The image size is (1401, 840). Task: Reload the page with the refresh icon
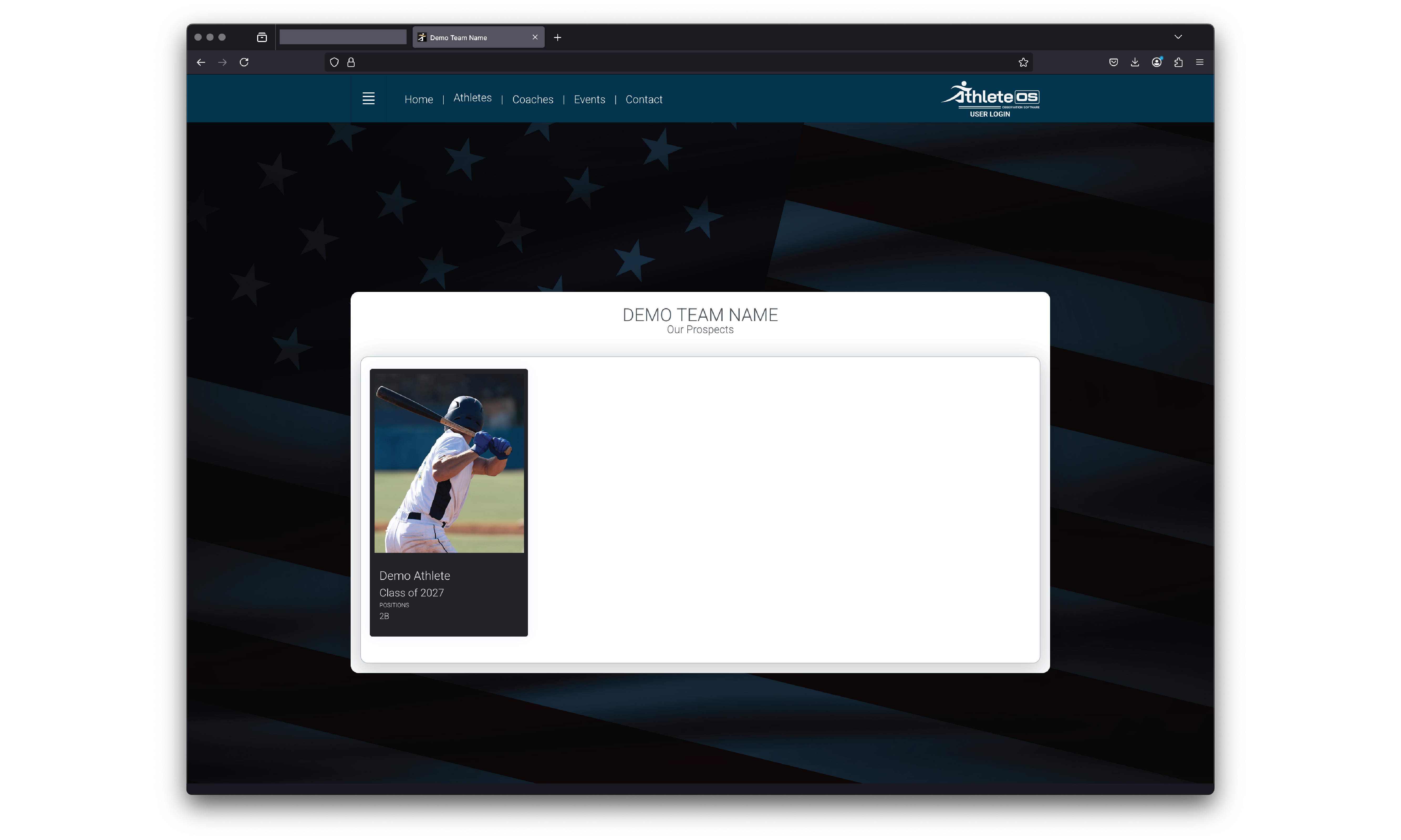244,62
